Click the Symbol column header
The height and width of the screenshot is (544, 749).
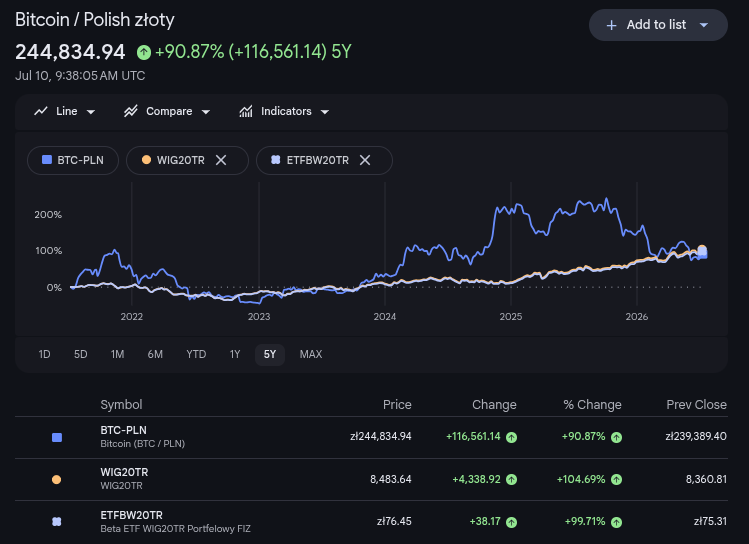(121, 405)
